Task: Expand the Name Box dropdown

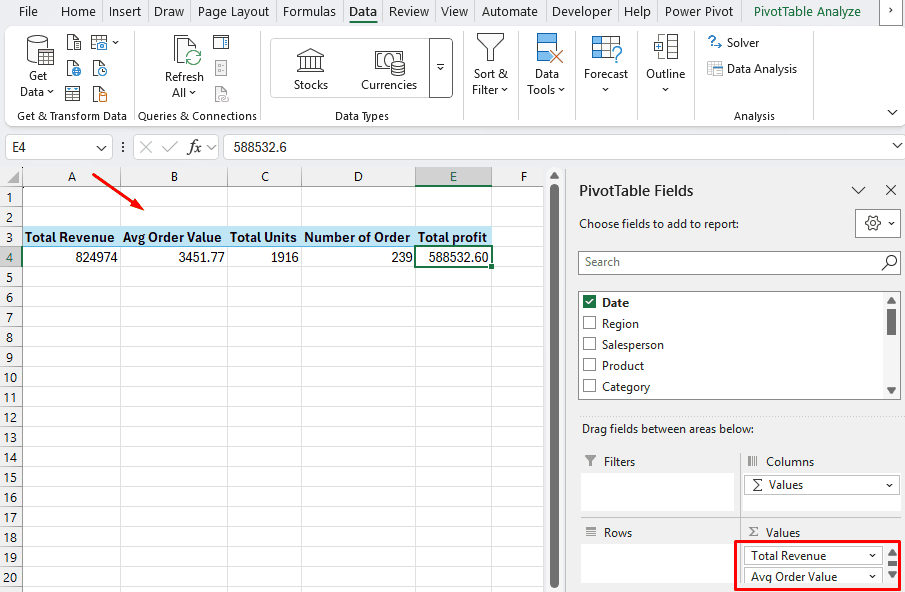Action: click(101, 148)
